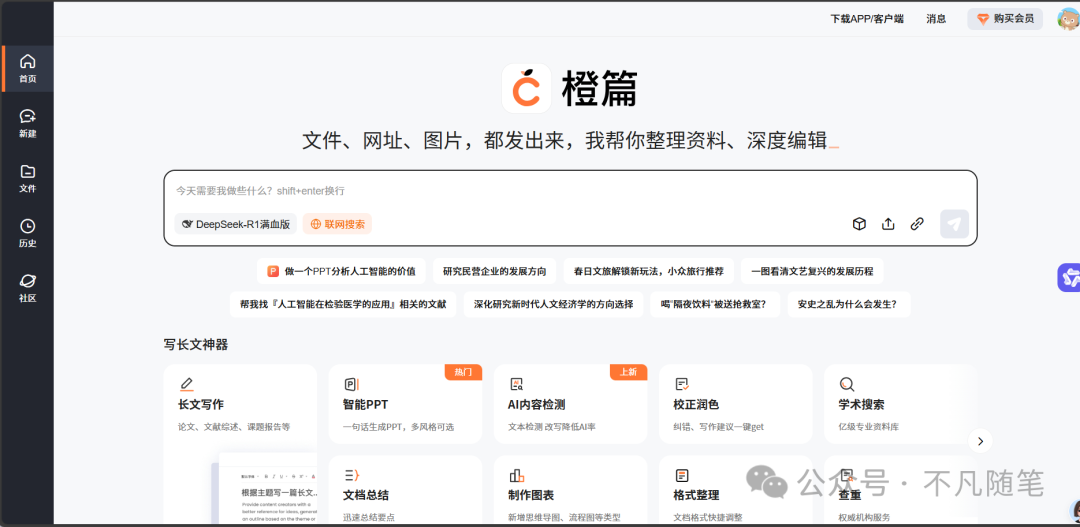Open the 格式整理 card title

click(x=696, y=495)
